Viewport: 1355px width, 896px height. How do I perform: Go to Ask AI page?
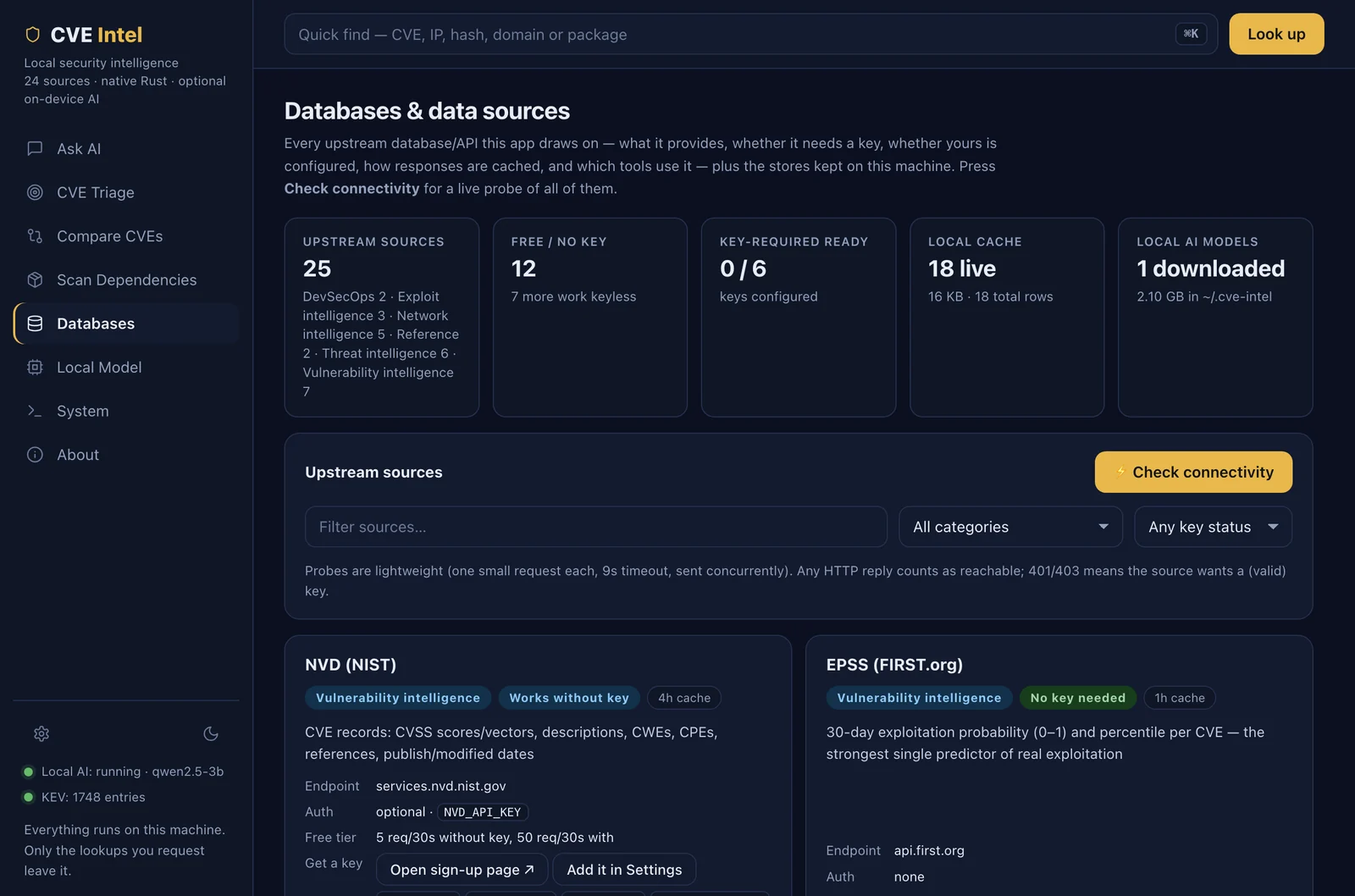127,148
